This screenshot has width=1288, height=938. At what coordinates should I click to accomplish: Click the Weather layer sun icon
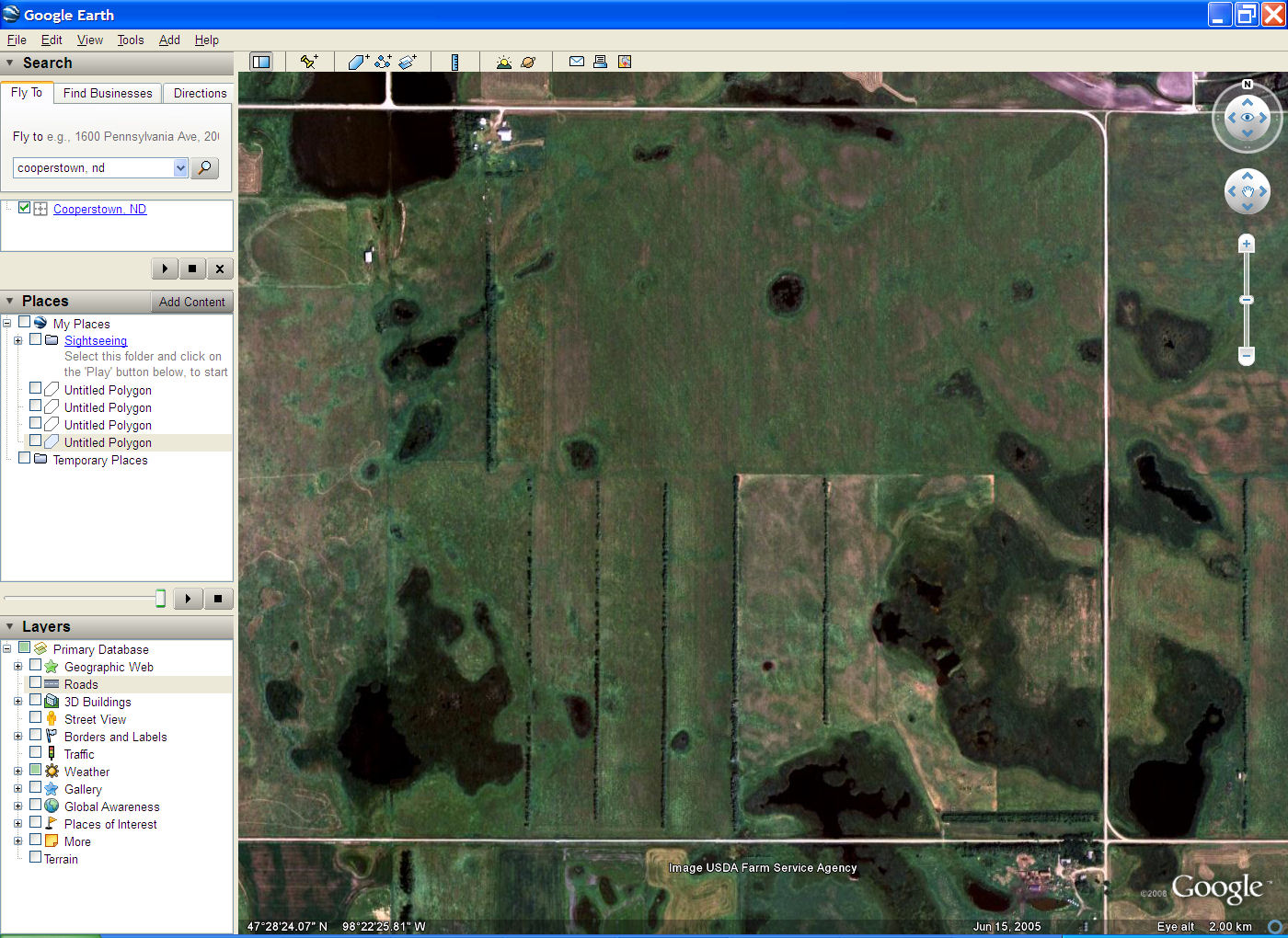click(52, 772)
